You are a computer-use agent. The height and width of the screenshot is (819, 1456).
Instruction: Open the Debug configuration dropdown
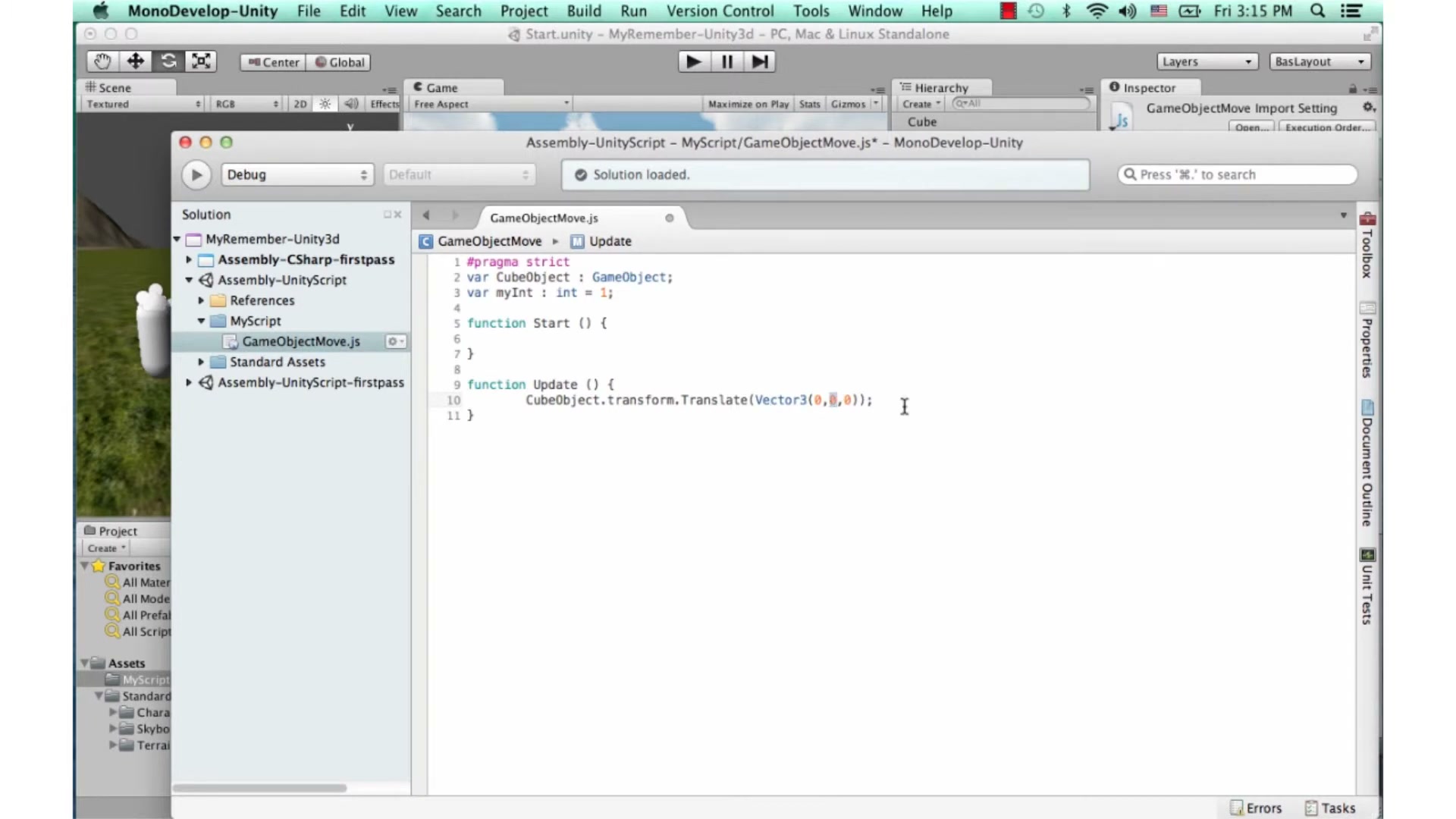297,175
